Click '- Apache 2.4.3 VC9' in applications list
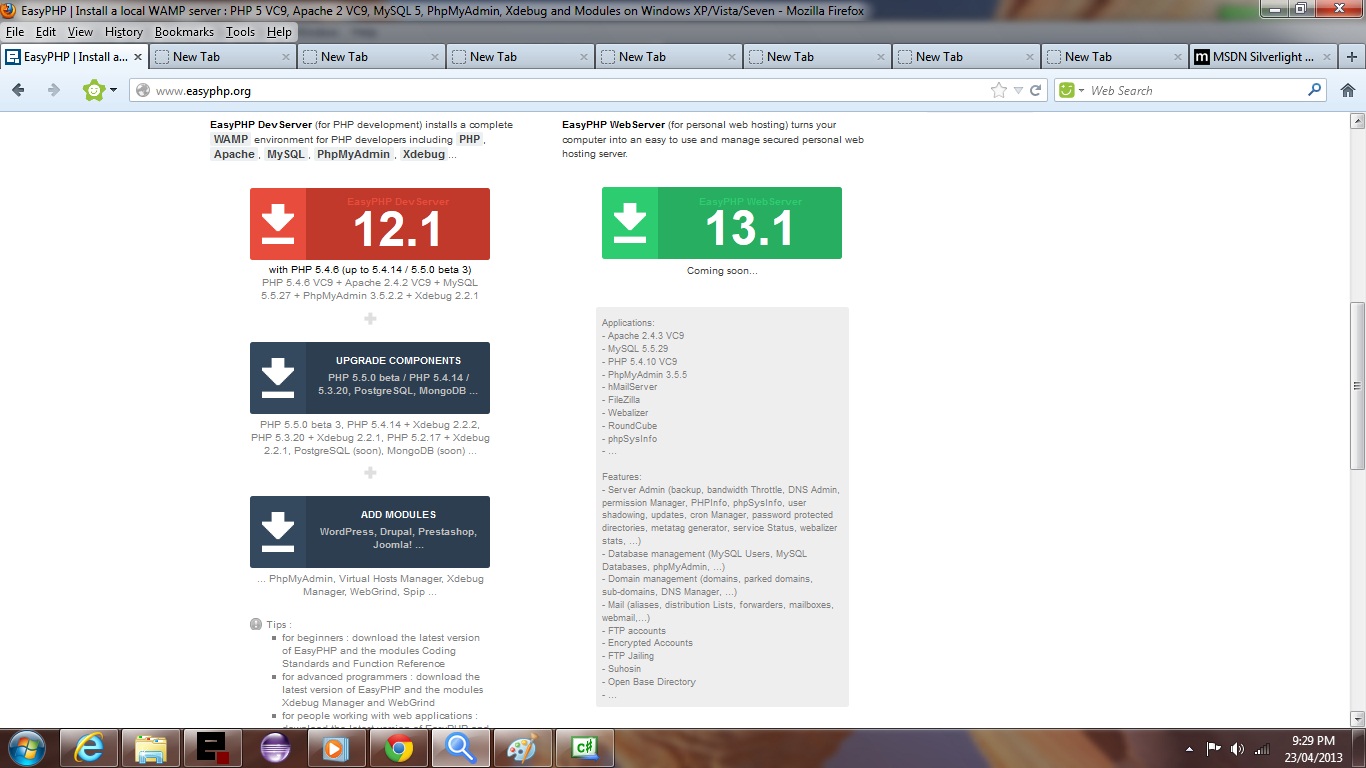Image resolution: width=1366 pixels, height=768 pixels. (x=643, y=336)
